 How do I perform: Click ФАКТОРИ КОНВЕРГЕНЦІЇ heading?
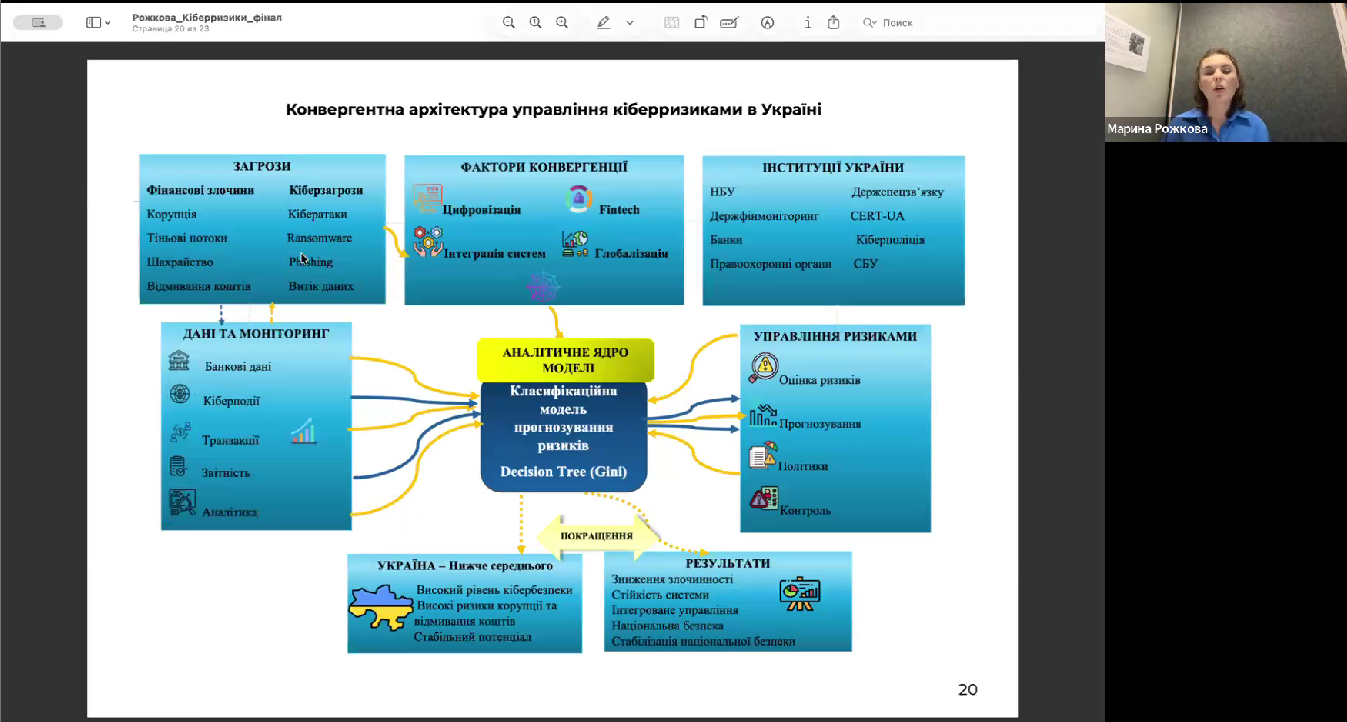click(x=544, y=167)
